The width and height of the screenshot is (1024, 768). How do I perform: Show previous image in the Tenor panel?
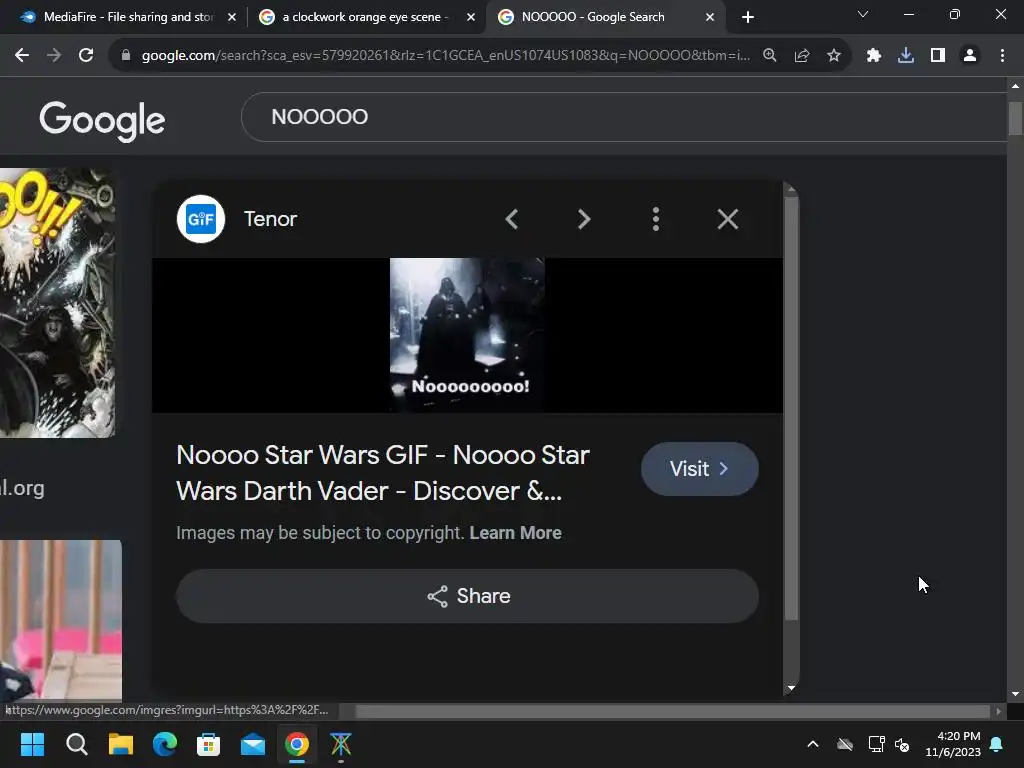point(512,219)
